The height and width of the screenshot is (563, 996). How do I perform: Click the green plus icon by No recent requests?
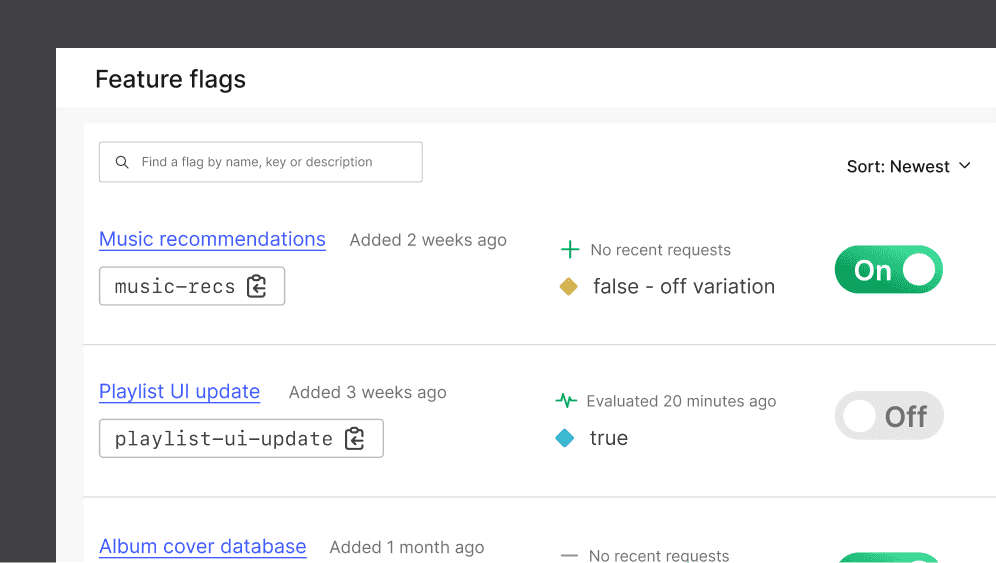point(570,250)
